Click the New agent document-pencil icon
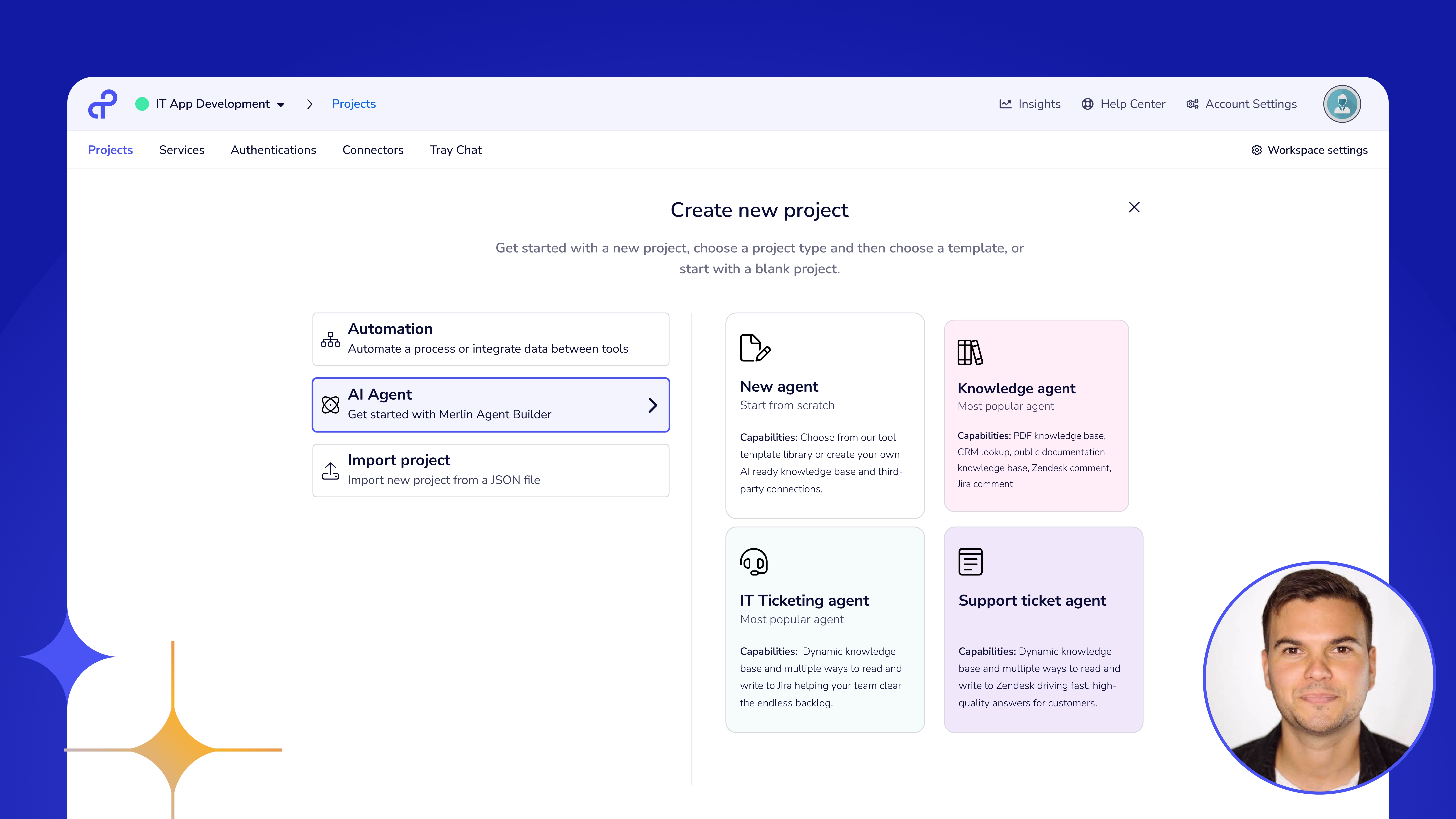 pyautogui.click(x=755, y=348)
